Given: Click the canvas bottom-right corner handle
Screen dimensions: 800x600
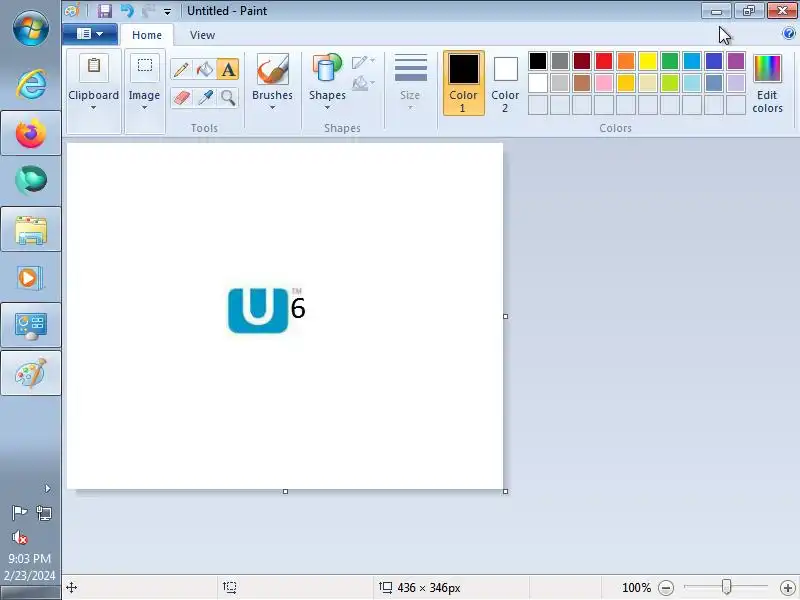Looking at the screenshot, I should click(505, 491).
